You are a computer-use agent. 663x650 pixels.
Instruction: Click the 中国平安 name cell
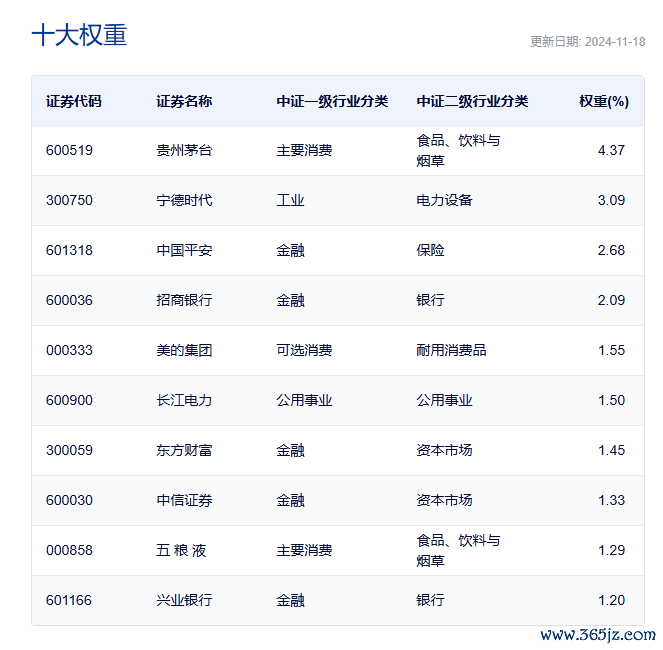[184, 250]
